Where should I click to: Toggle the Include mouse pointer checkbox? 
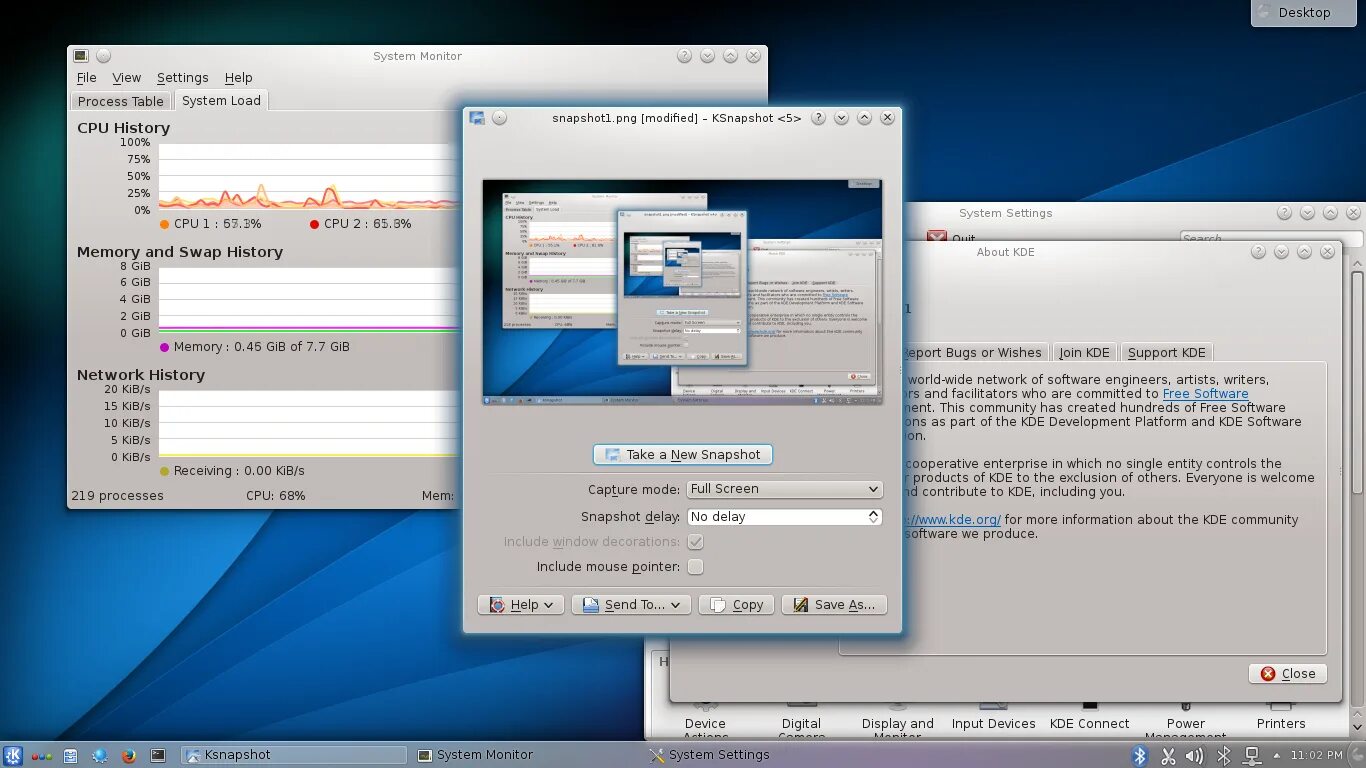(x=695, y=567)
